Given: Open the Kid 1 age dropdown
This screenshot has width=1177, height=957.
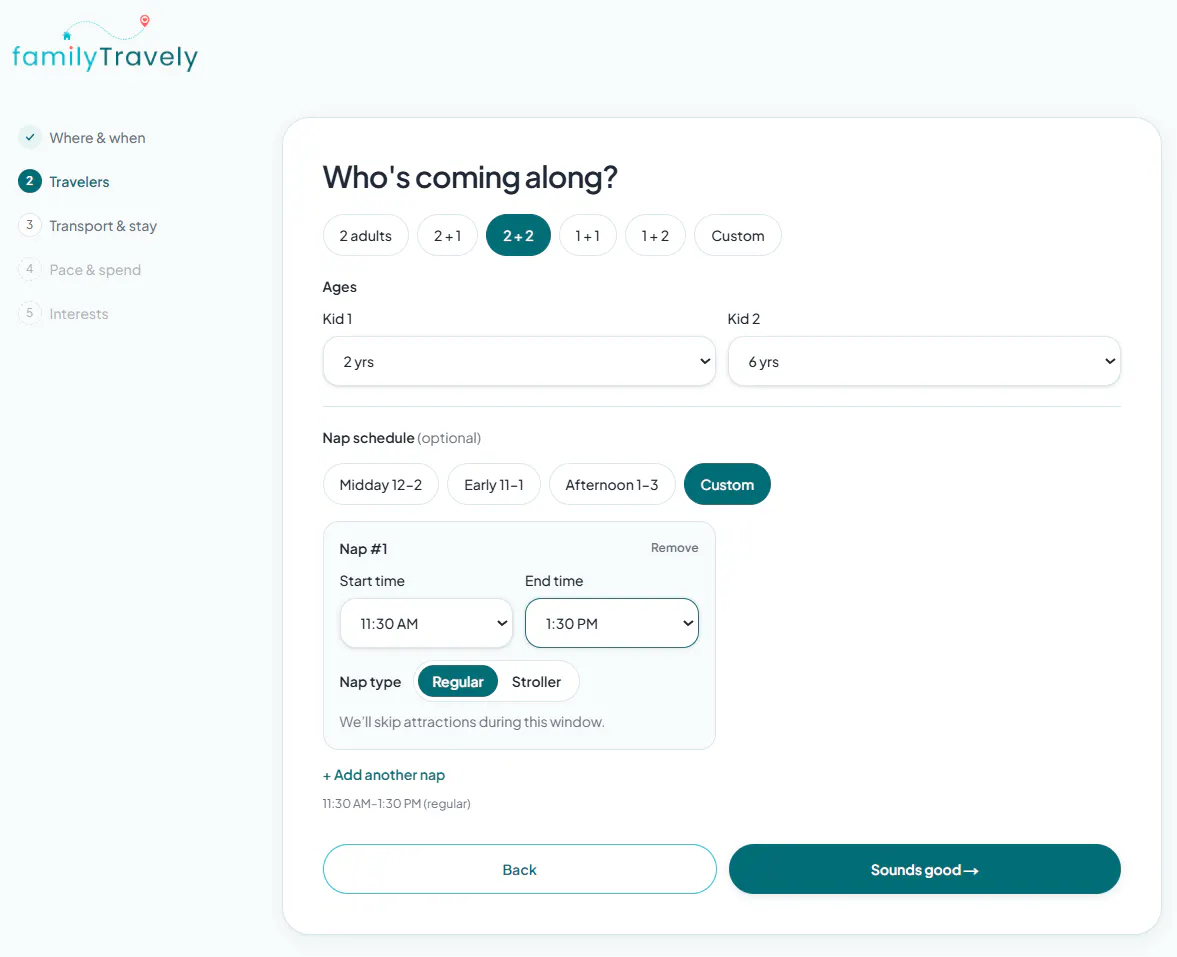Looking at the screenshot, I should pyautogui.click(x=519, y=362).
